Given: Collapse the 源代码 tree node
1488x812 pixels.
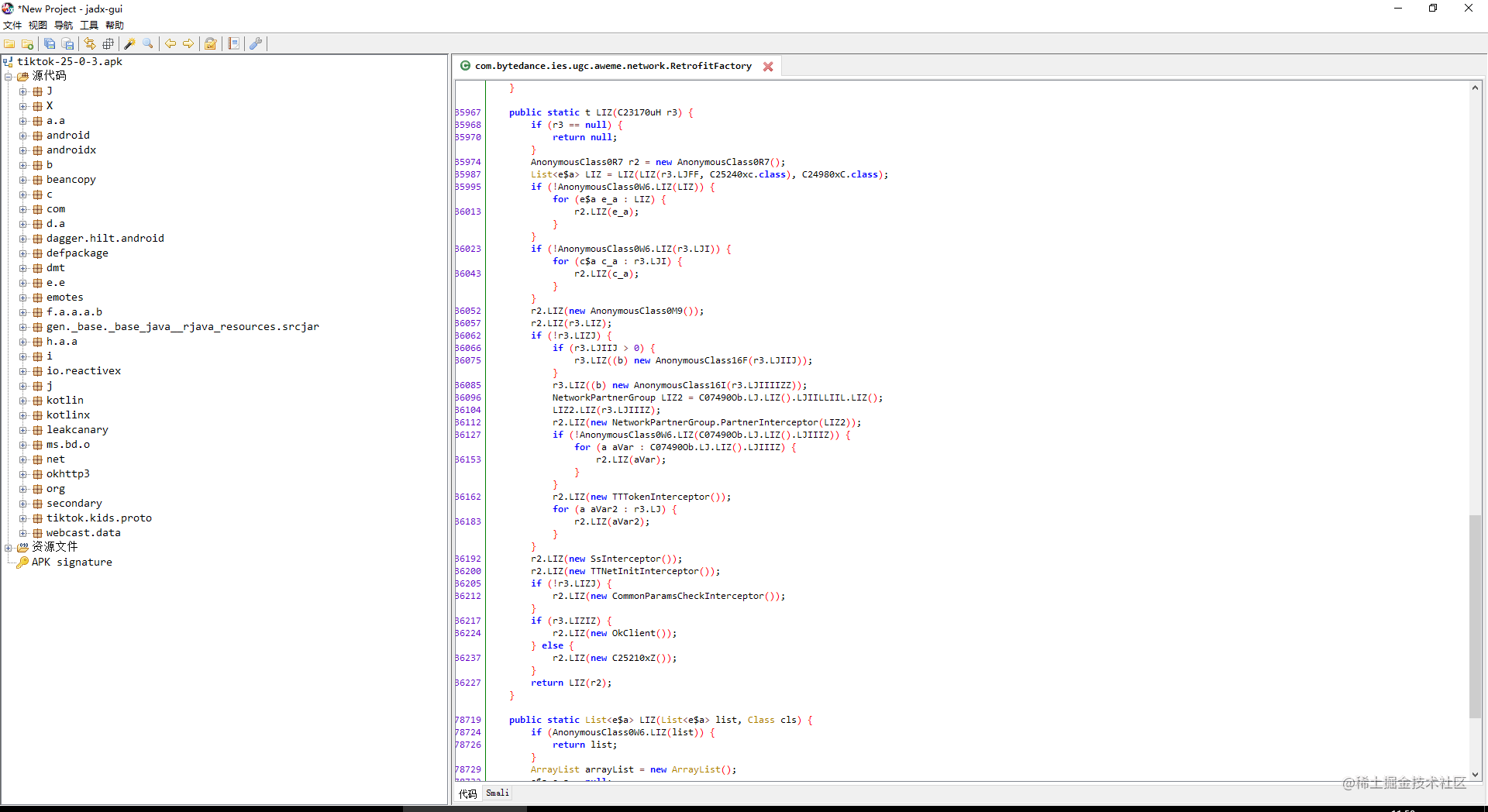Looking at the screenshot, I should (x=9, y=77).
